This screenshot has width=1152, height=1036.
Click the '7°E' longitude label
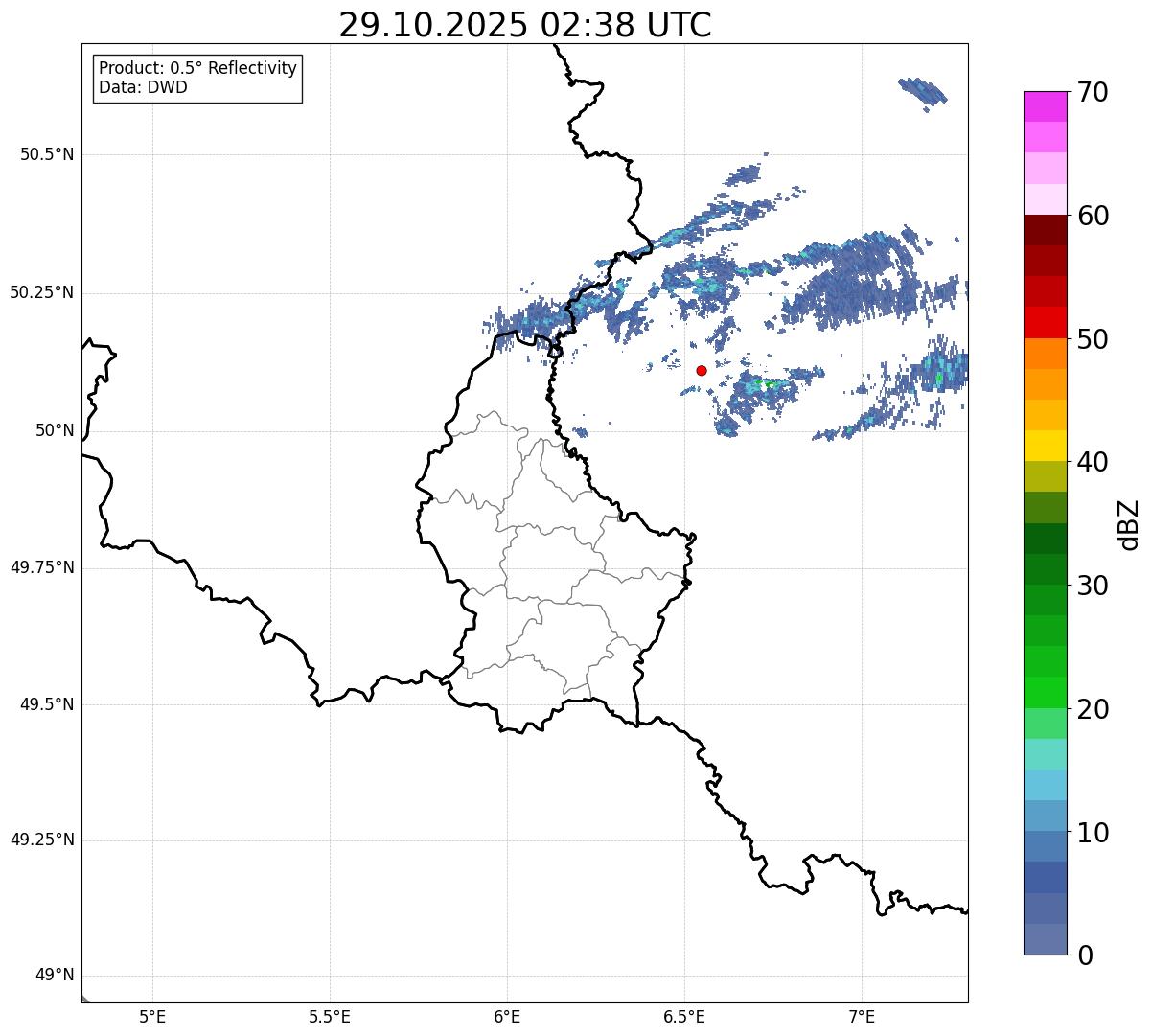(862, 1016)
